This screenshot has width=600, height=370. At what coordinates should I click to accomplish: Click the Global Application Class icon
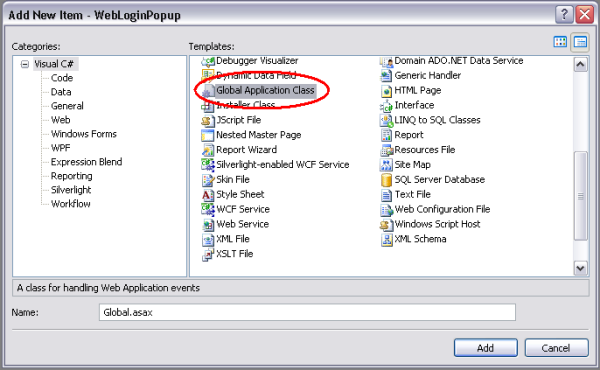click(208, 91)
